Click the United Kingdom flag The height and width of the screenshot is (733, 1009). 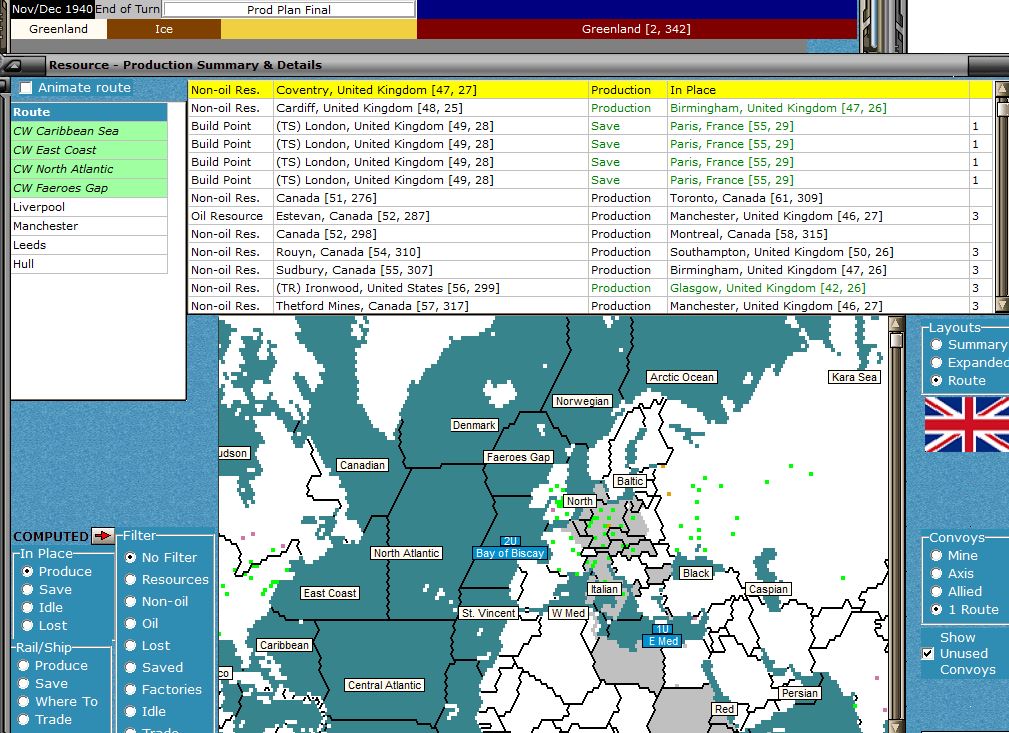pos(967,424)
